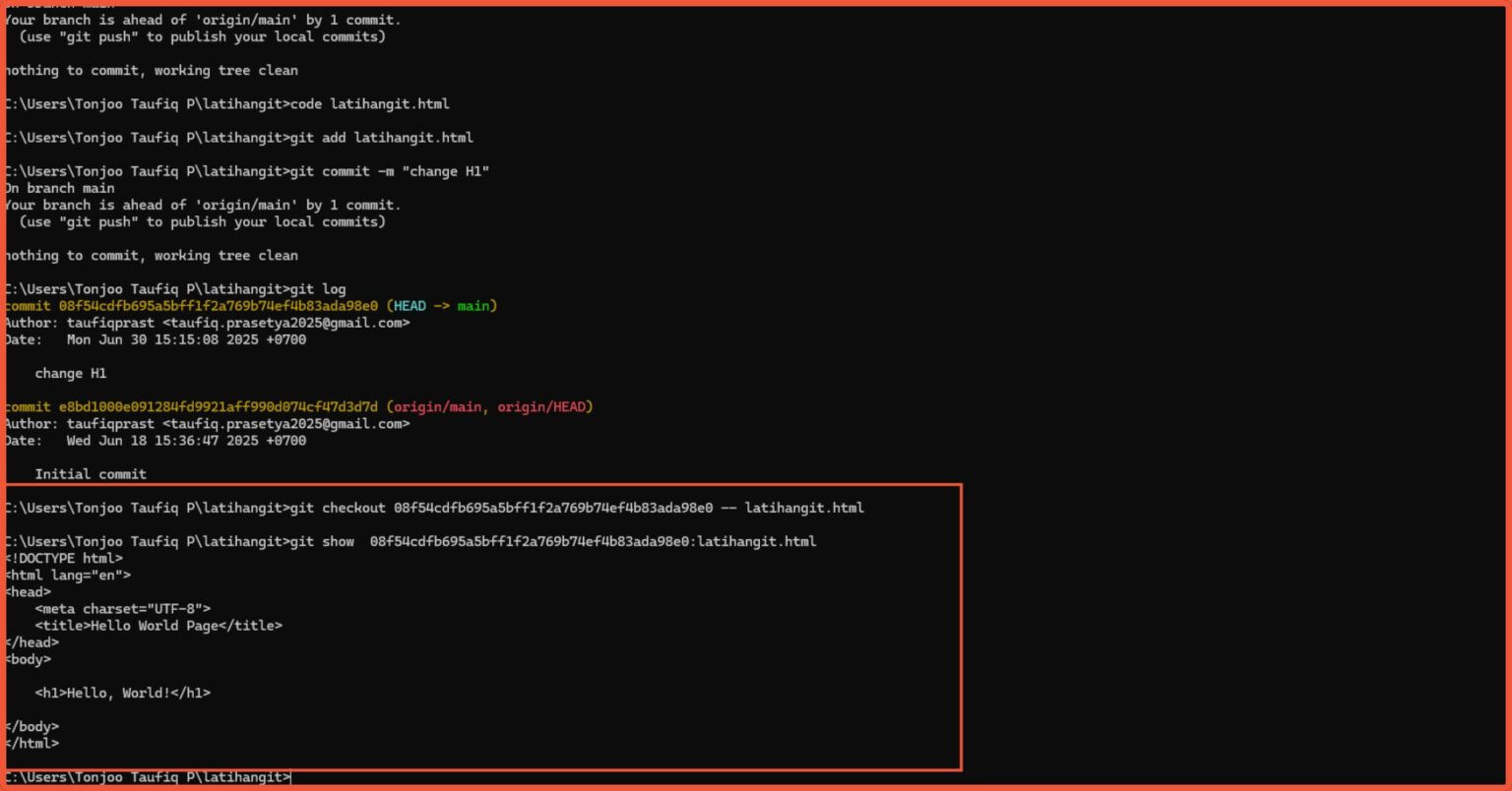Select the git checkout command line
Image resolution: width=1512 pixels, height=791 pixels.
581,508
